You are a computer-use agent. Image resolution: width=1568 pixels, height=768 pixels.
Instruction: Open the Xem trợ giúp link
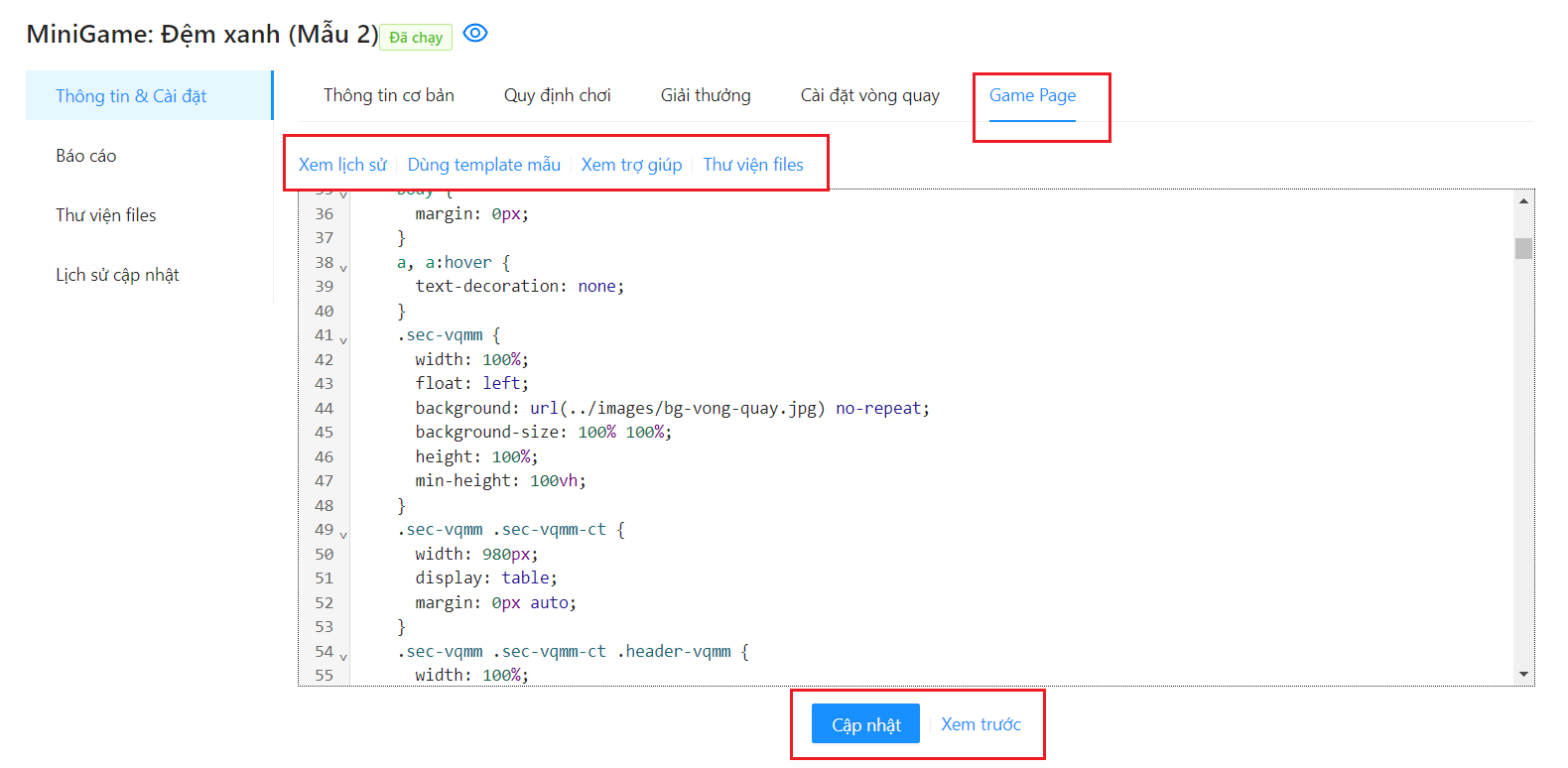(x=631, y=165)
